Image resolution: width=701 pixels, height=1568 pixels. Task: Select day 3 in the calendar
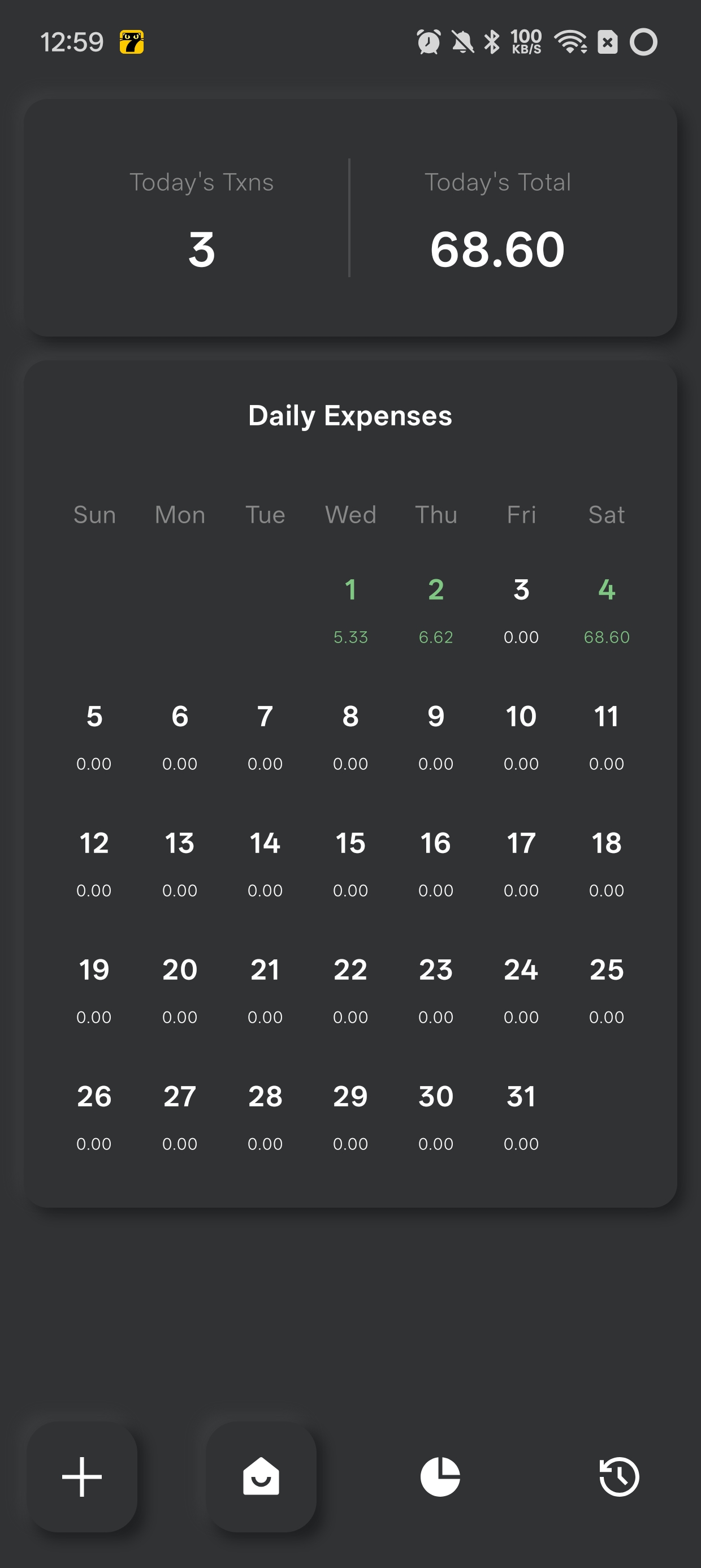(521, 610)
